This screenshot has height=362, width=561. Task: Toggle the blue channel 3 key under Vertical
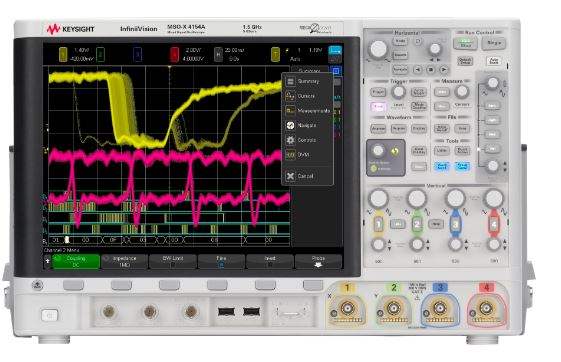click(455, 224)
